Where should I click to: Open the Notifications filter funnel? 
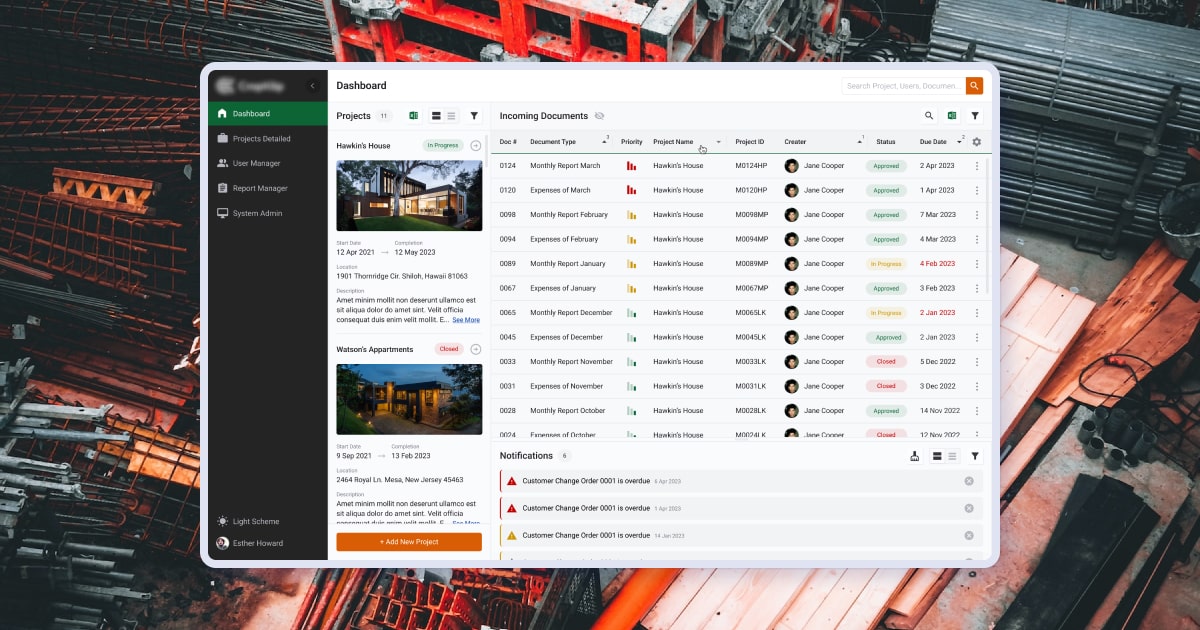[x=975, y=456]
